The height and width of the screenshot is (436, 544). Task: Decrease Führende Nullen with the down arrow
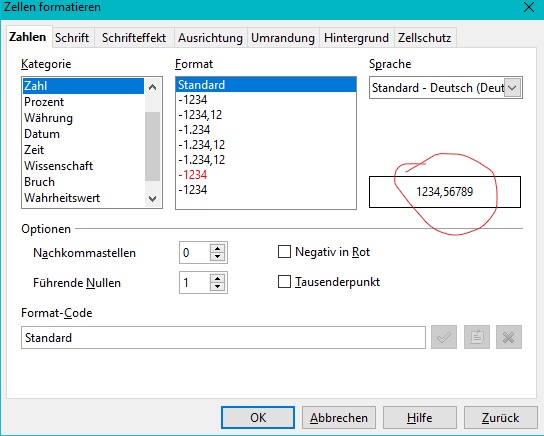(218, 287)
